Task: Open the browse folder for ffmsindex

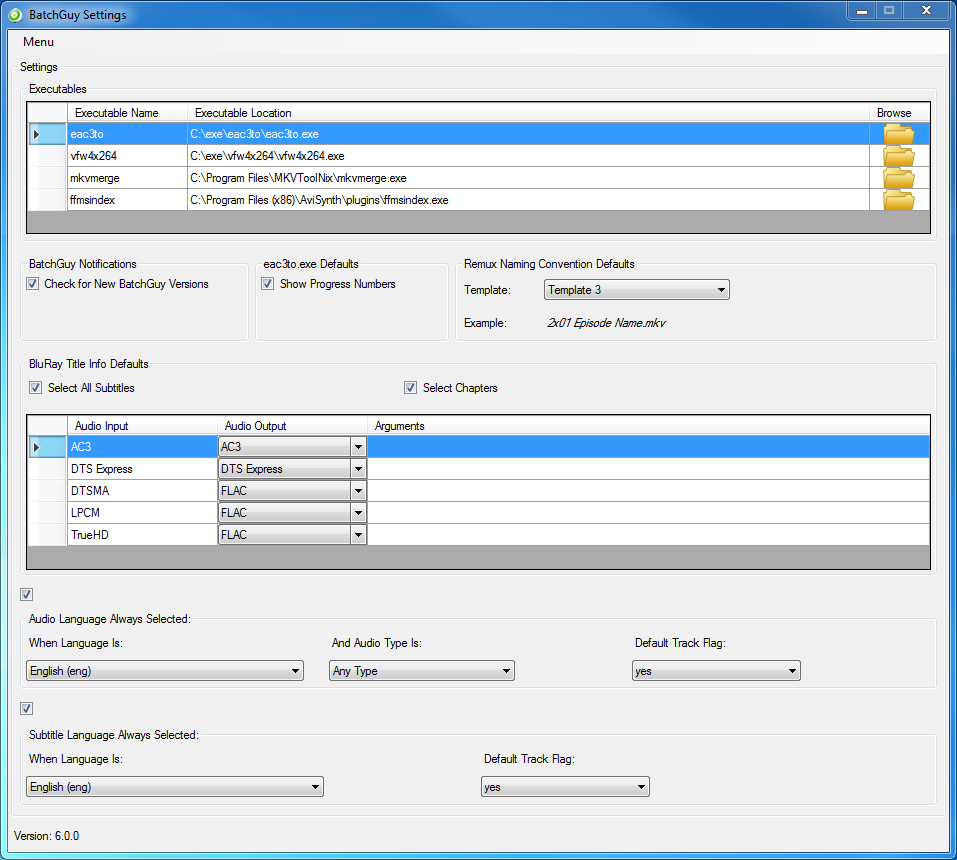Action: pyautogui.click(x=898, y=200)
